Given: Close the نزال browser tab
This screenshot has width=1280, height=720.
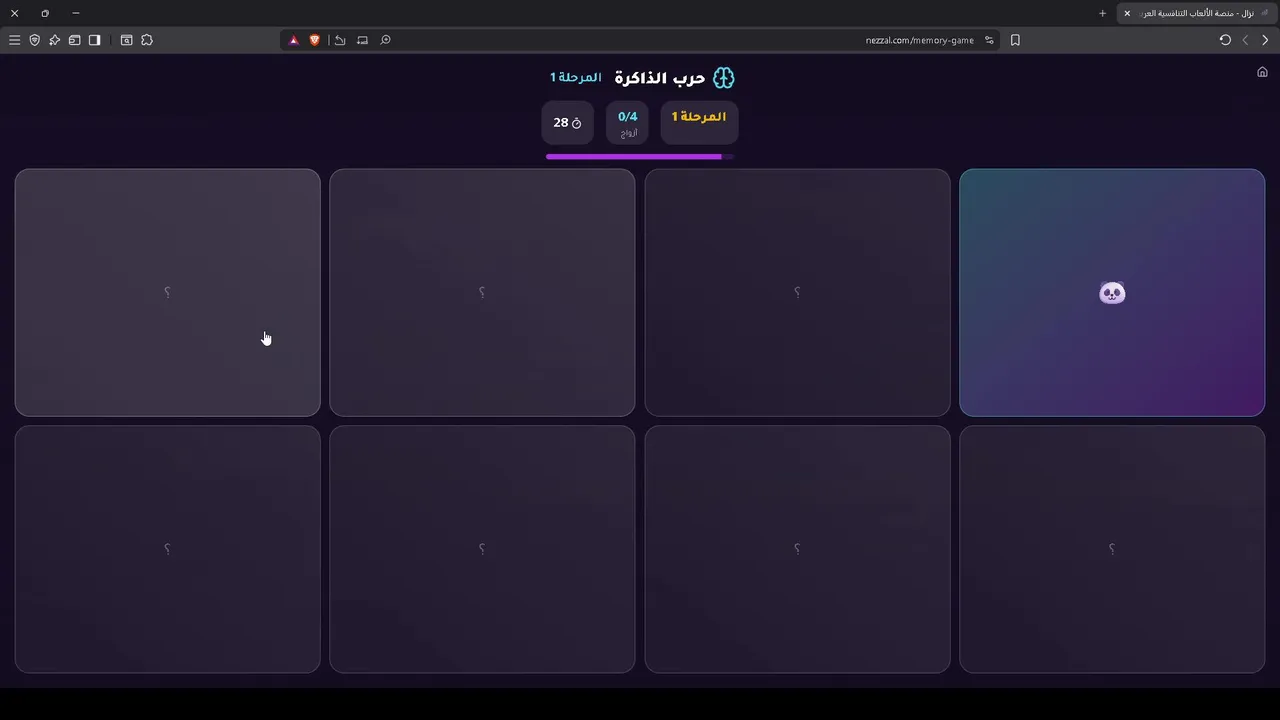Looking at the screenshot, I should pyautogui.click(x=1127, y=13).
